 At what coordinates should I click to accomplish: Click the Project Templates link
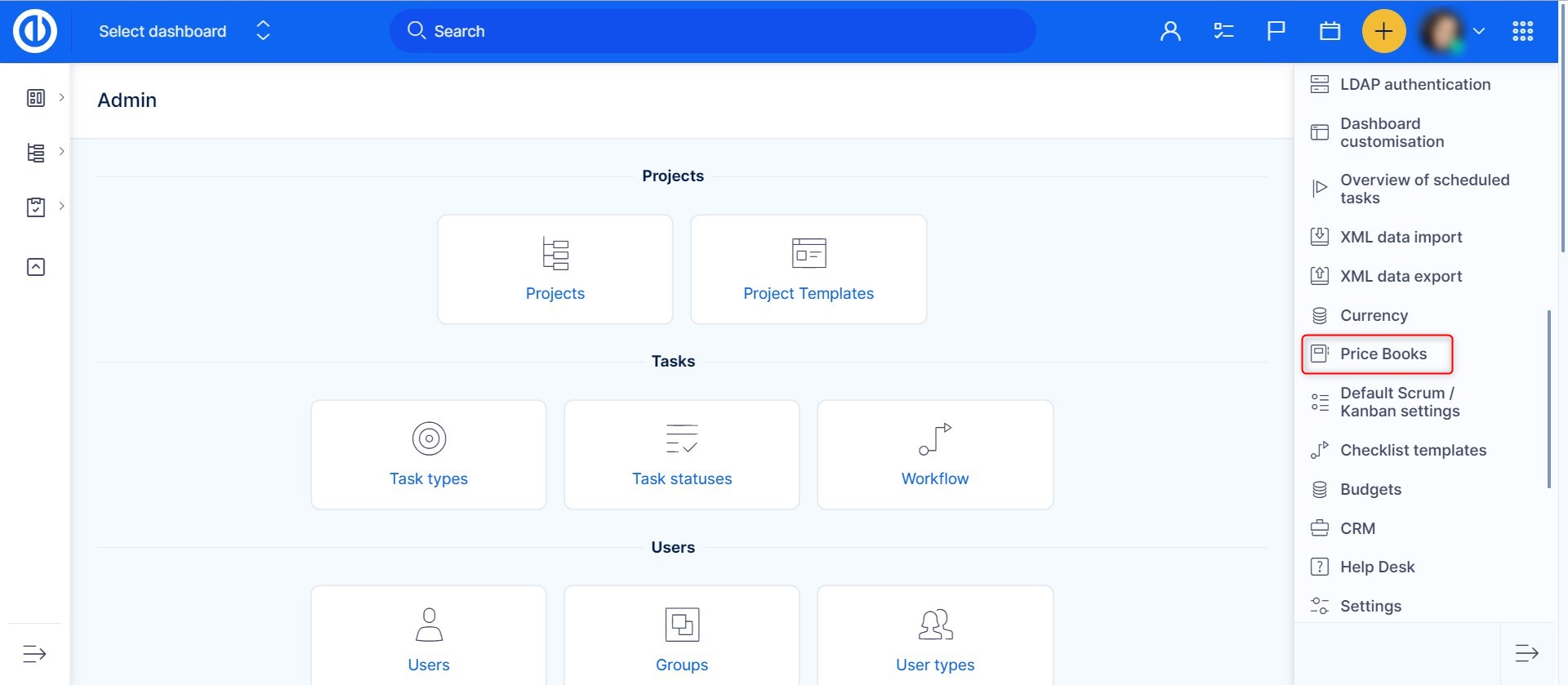(808, 293)
